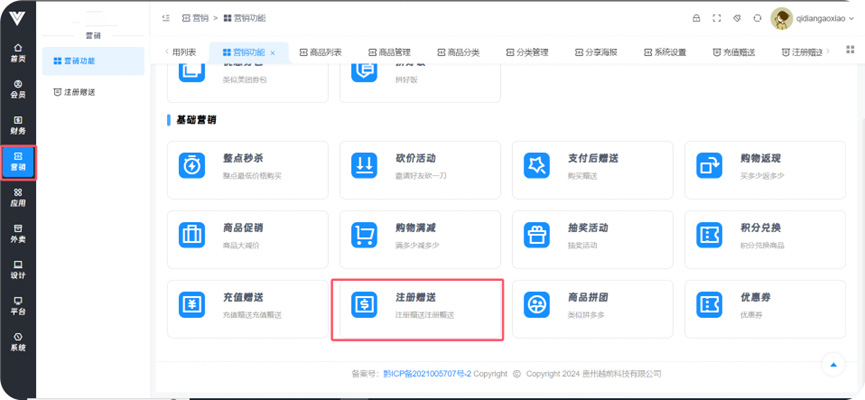Image resolution: width=865 pixels, height=400 pixels.
Task: Click the 注册赠送 registration gift icon
Action: (364, 305)
